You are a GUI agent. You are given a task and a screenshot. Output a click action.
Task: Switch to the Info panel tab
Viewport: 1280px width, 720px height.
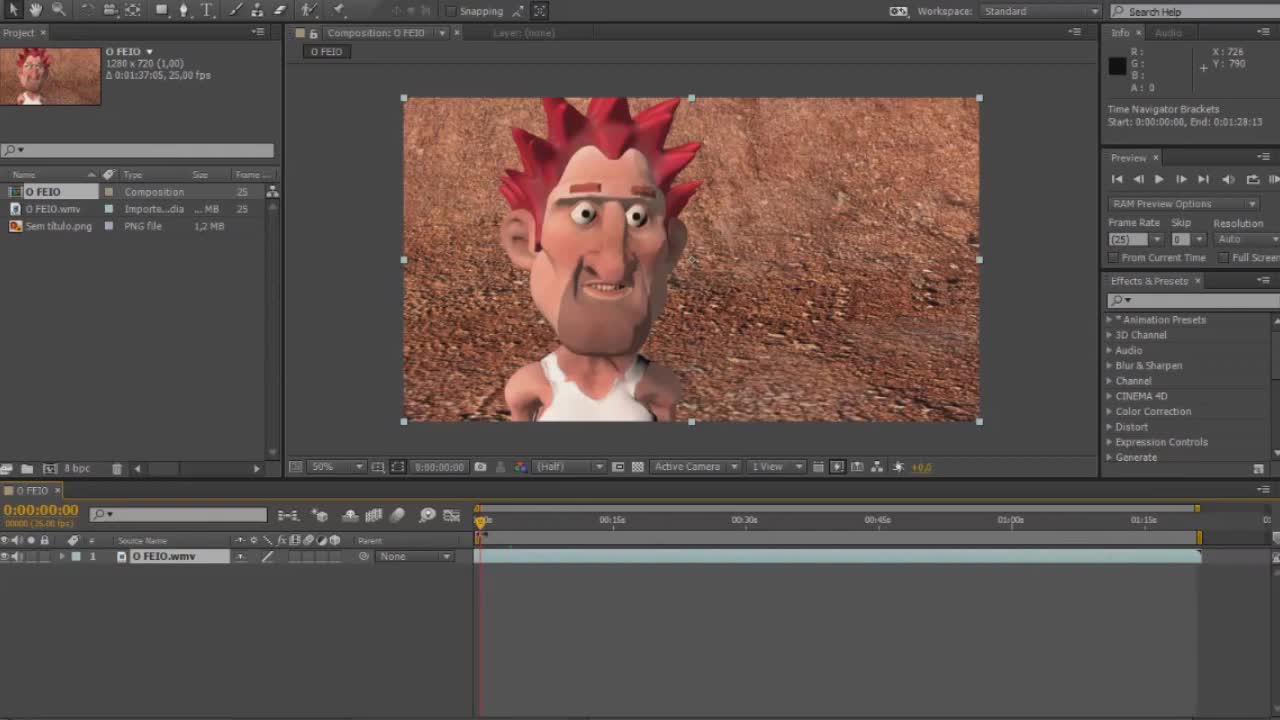pyautogui.click(x=1120, y=33)
